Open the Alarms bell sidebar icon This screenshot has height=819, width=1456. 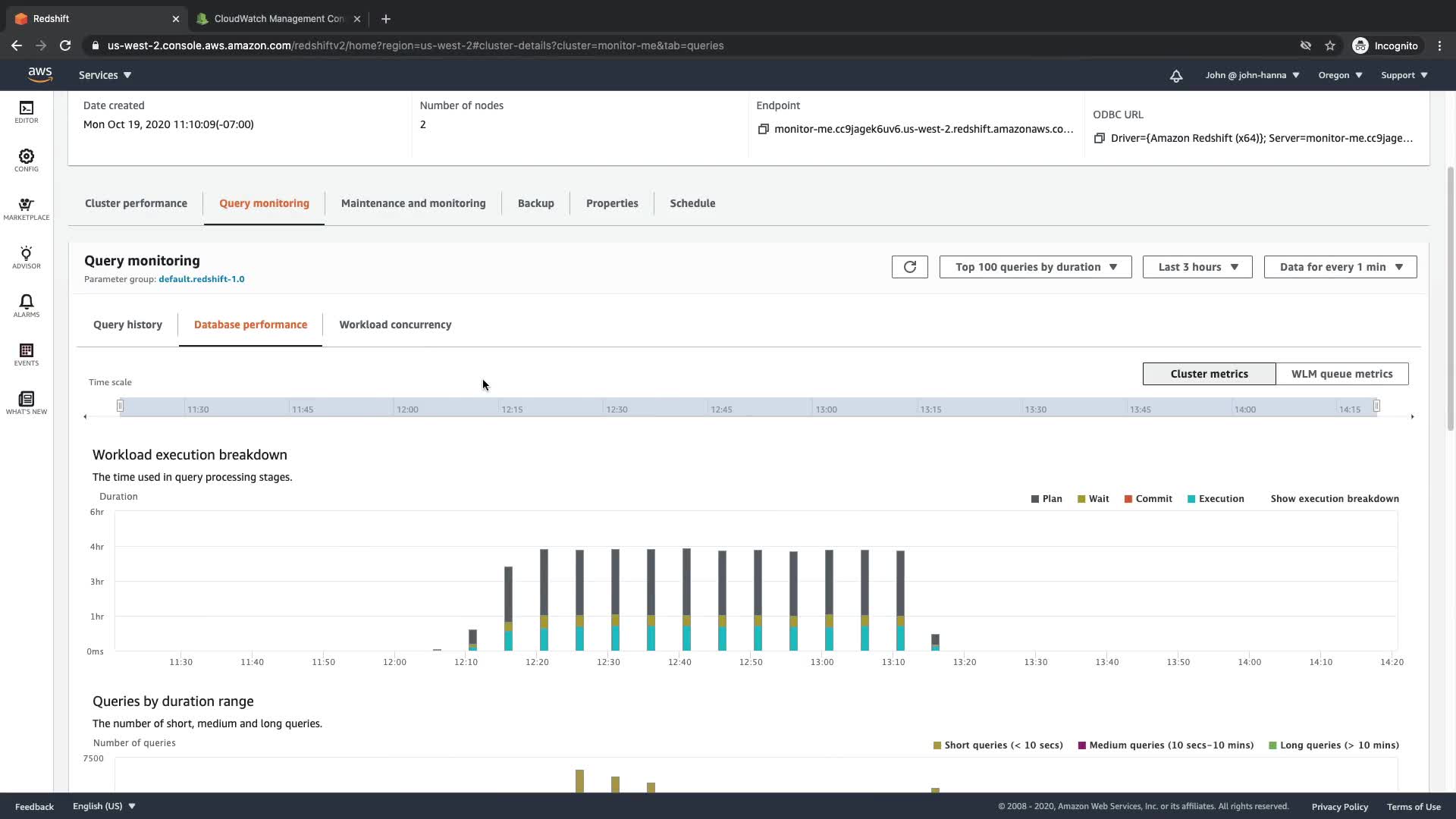27,306
